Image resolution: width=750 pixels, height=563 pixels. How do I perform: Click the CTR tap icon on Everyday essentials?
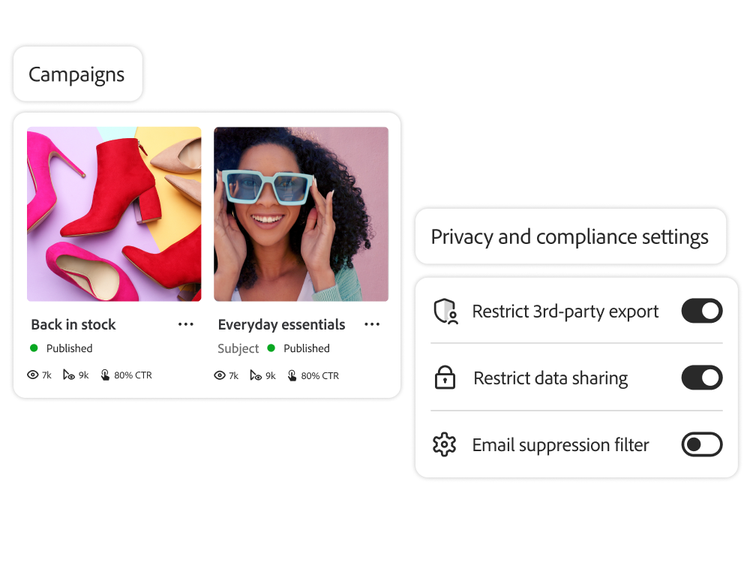[292, 375]
